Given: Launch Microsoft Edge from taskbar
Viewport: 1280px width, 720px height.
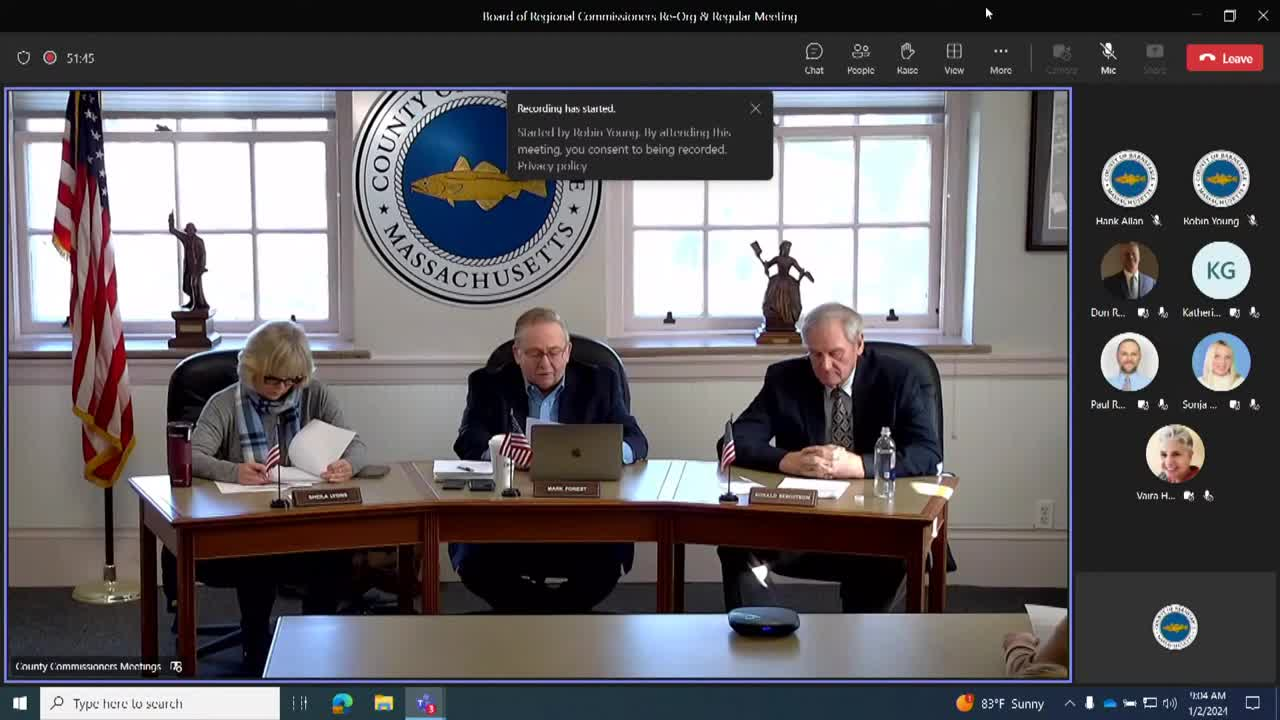Looking at the screenshot, I should 342,703.
